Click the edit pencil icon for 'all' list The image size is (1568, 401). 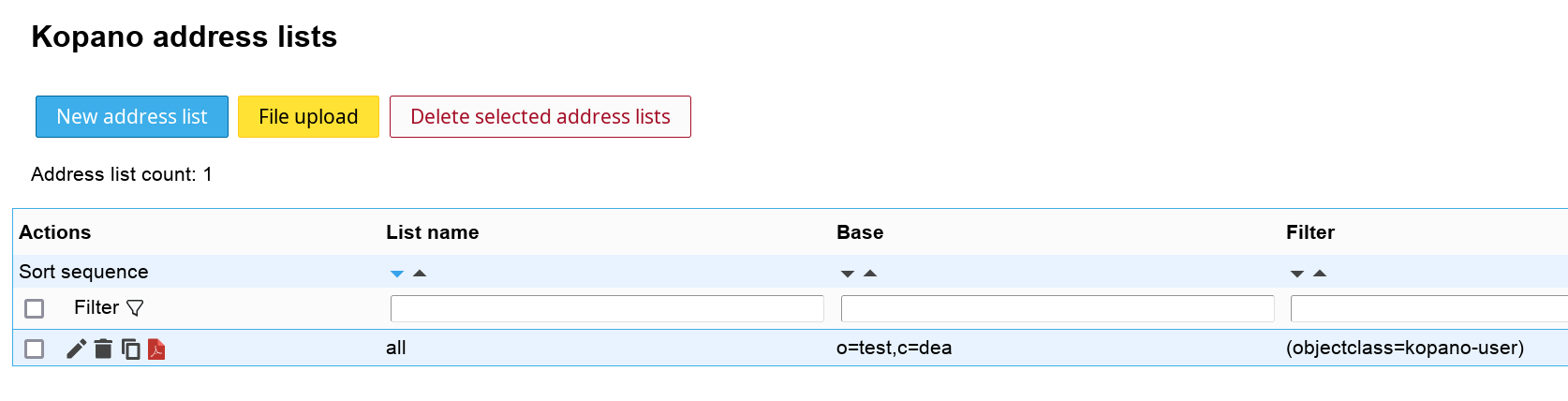click(x=76, y=349)
